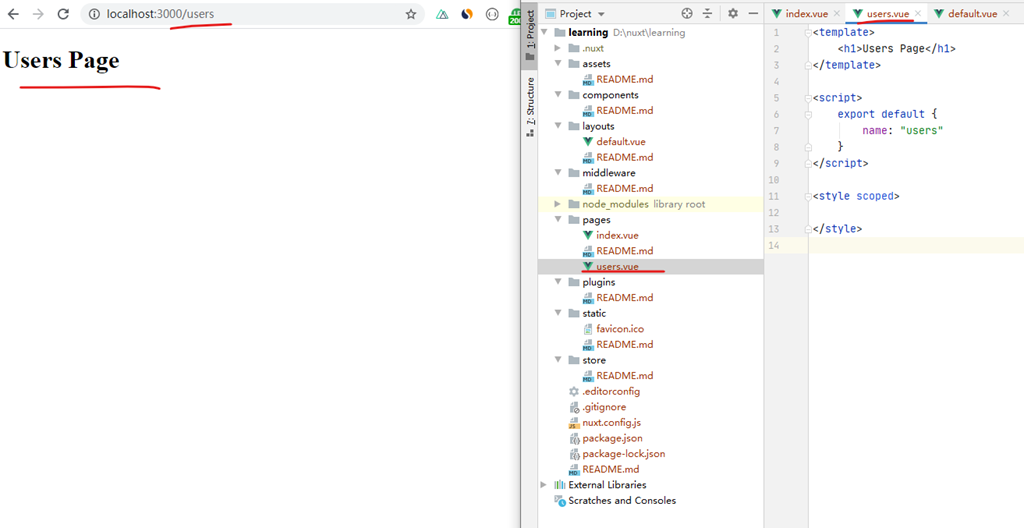
Task: Open the Nuxt extension icon in browser toolbar
Action: 443,14
